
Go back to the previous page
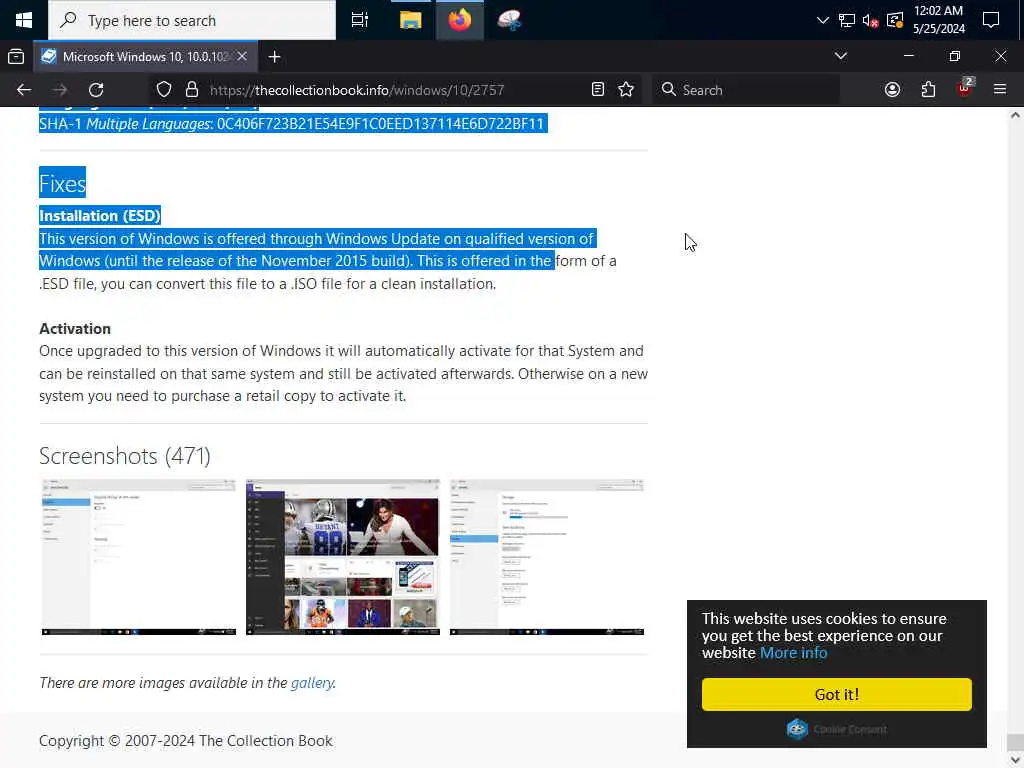click(x=24, y=89)
